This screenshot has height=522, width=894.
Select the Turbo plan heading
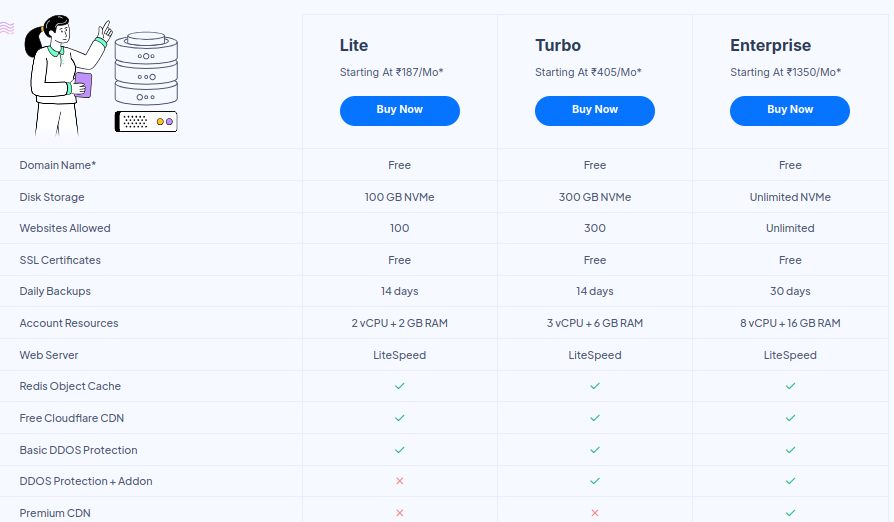(x=558, y=45)
